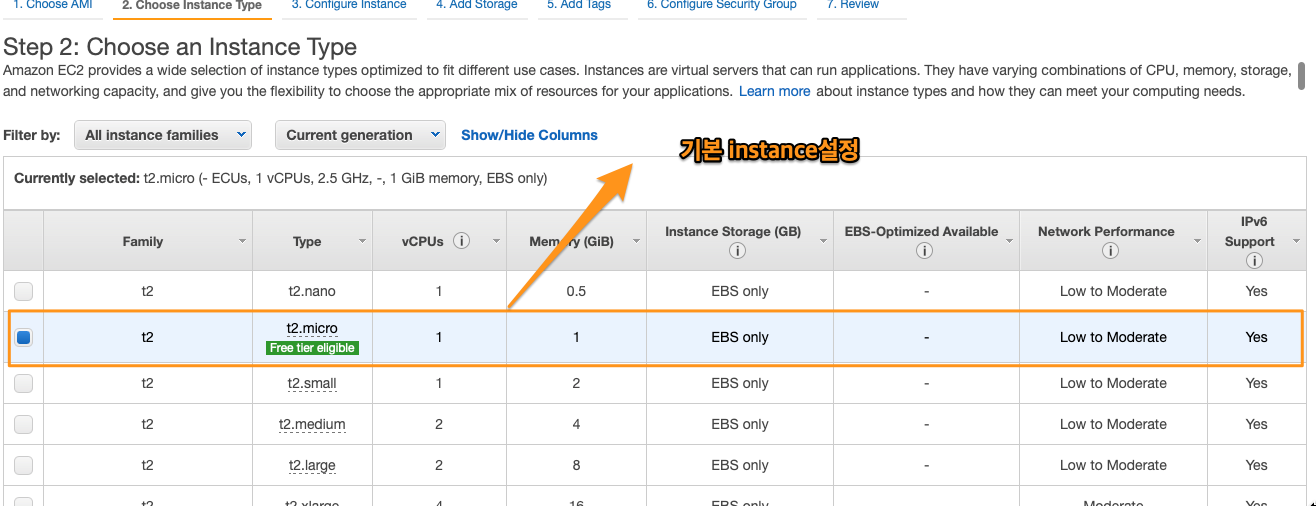Image resolution: width=1316 pixels, height=506 pixels.
Task: Select the t2.small instance checkbox
Action: click(23, 383)
